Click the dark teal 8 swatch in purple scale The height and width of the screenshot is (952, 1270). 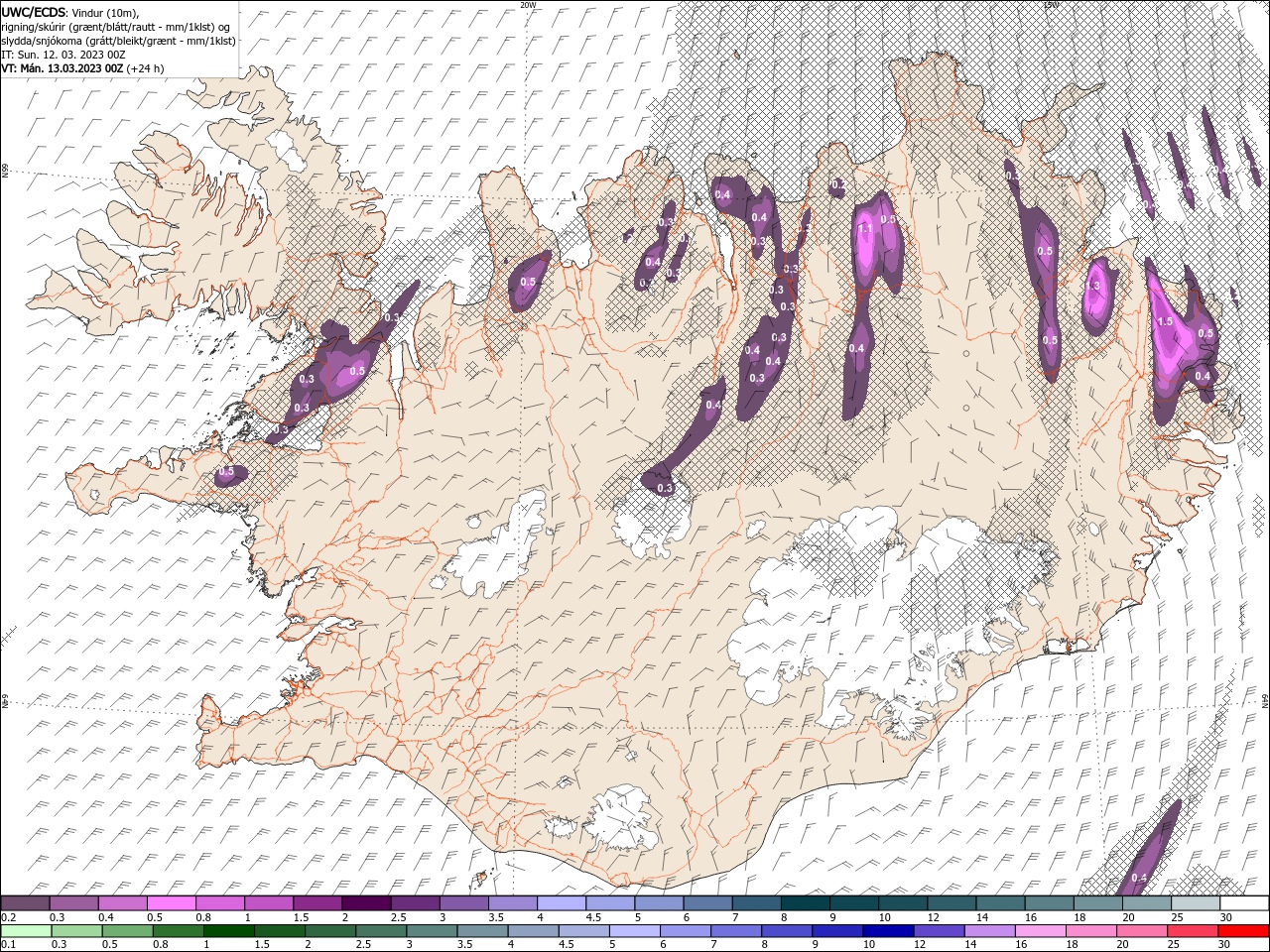pos(806,903)
